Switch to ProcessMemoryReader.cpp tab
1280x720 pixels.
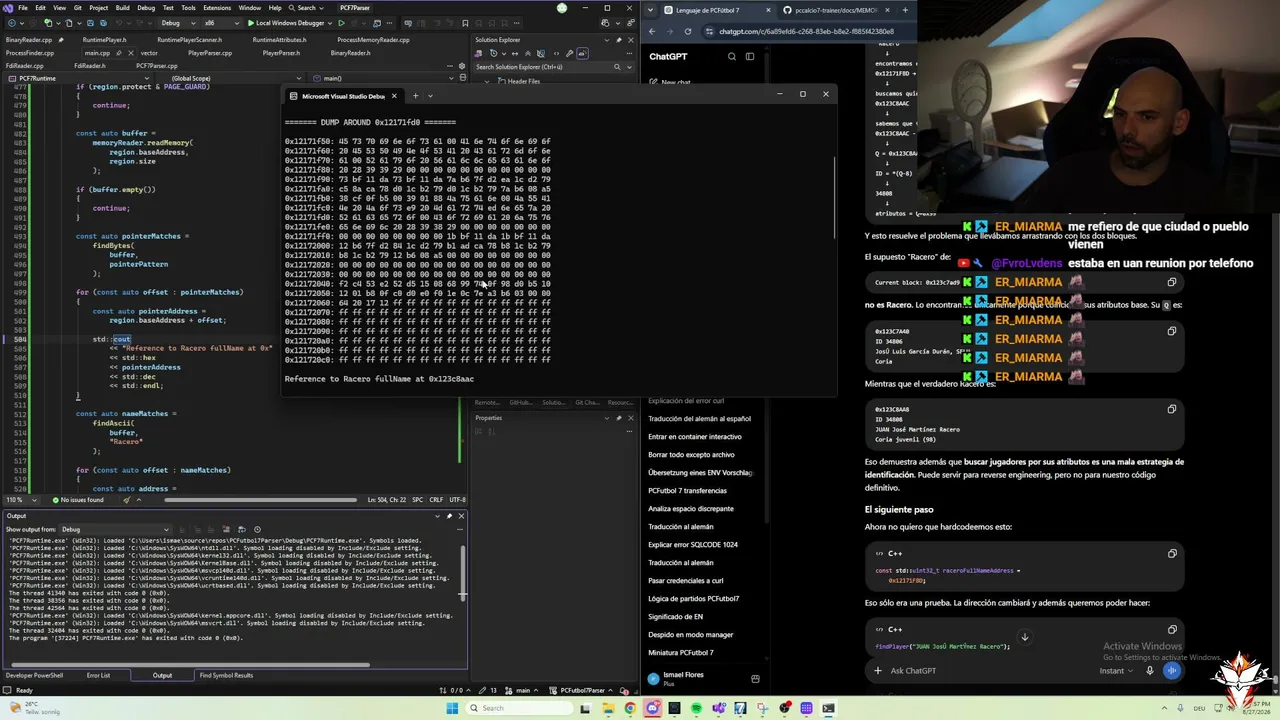tap(373, 40)
